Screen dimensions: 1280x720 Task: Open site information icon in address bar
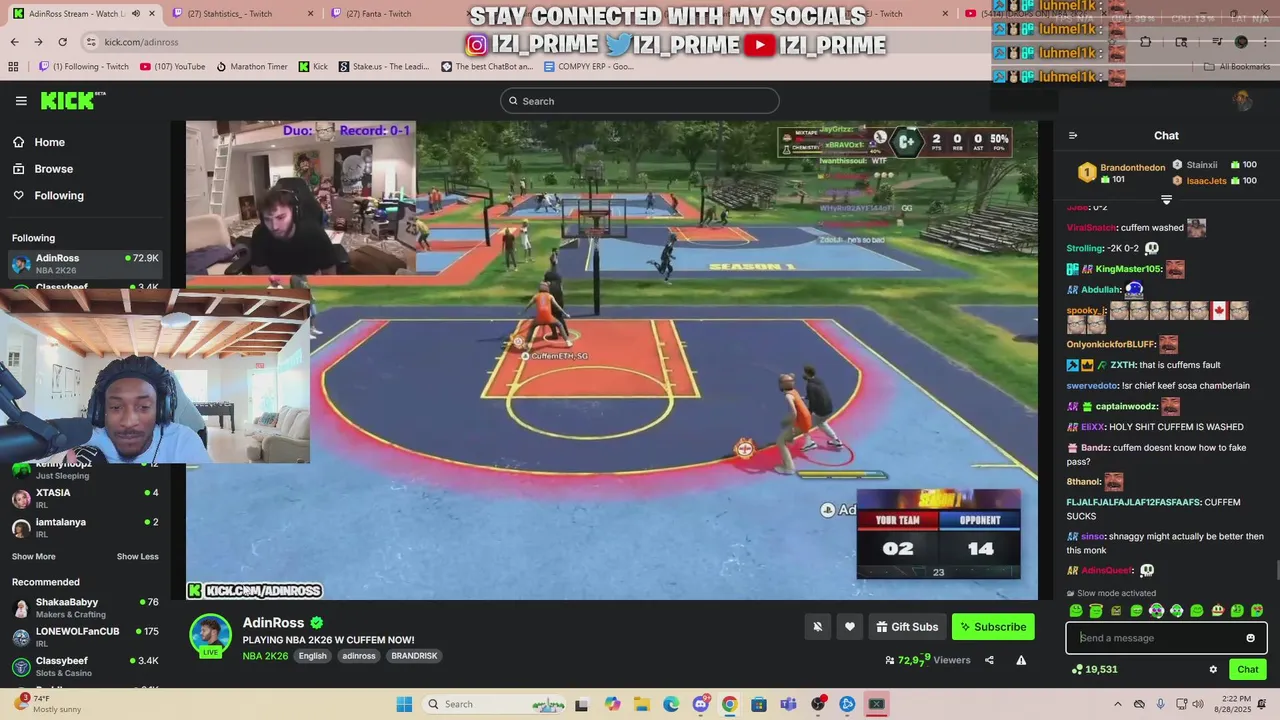click(91, 42)
